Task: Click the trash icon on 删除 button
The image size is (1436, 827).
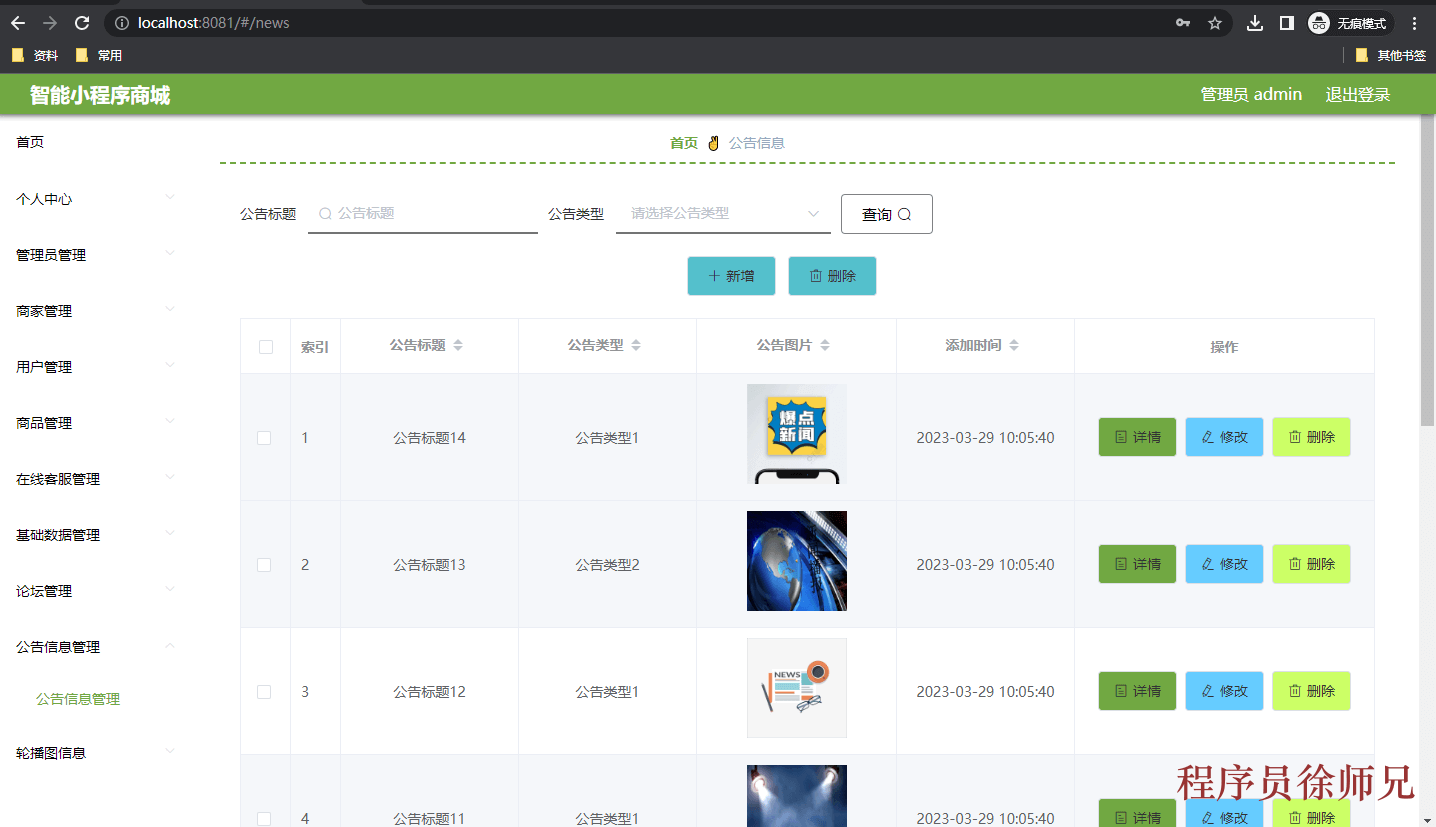Action: [815, 276]
